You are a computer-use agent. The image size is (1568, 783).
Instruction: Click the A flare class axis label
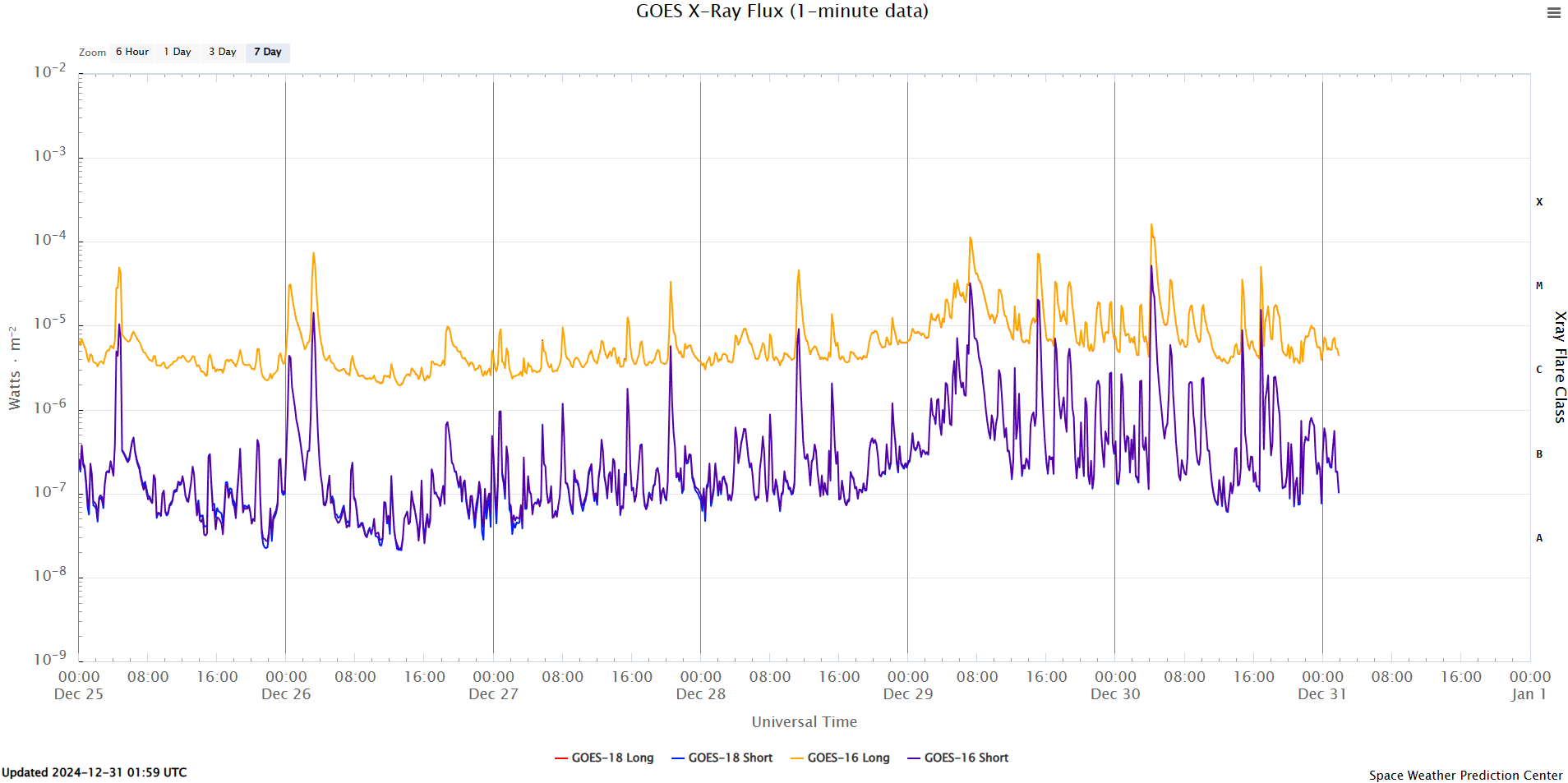point(1539,538)
